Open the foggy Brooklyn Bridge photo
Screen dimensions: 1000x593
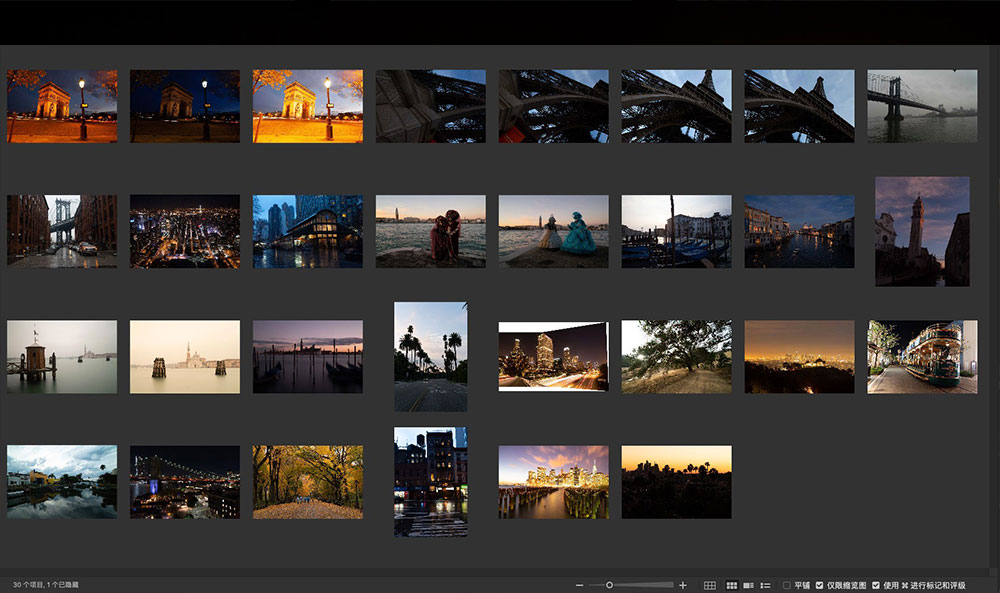click(921, 106)
